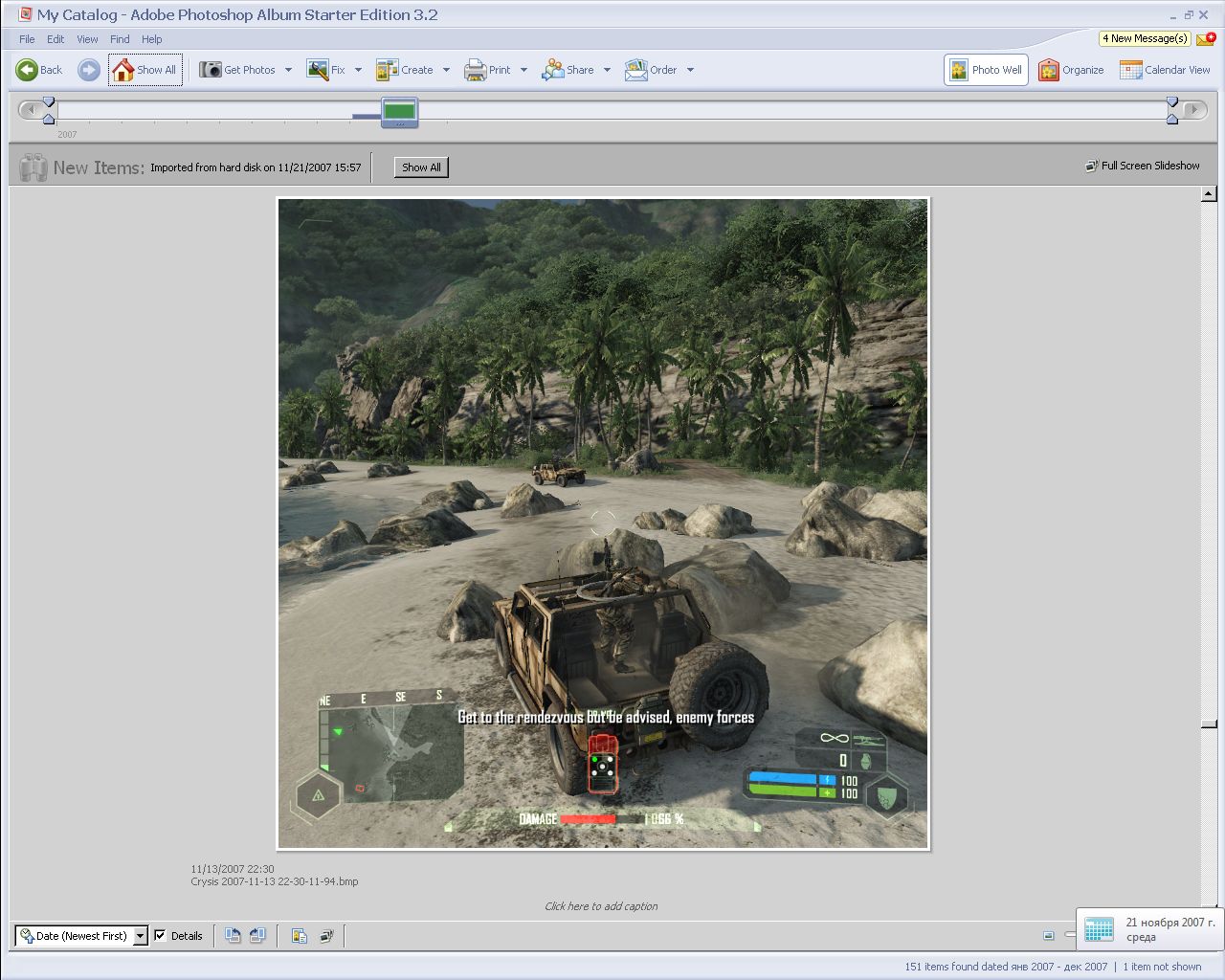This screenshot has width=1225, height=980.
Task: Click the Show All button in New Items bar
Action: pyautogui.click(x=421, y=167)
